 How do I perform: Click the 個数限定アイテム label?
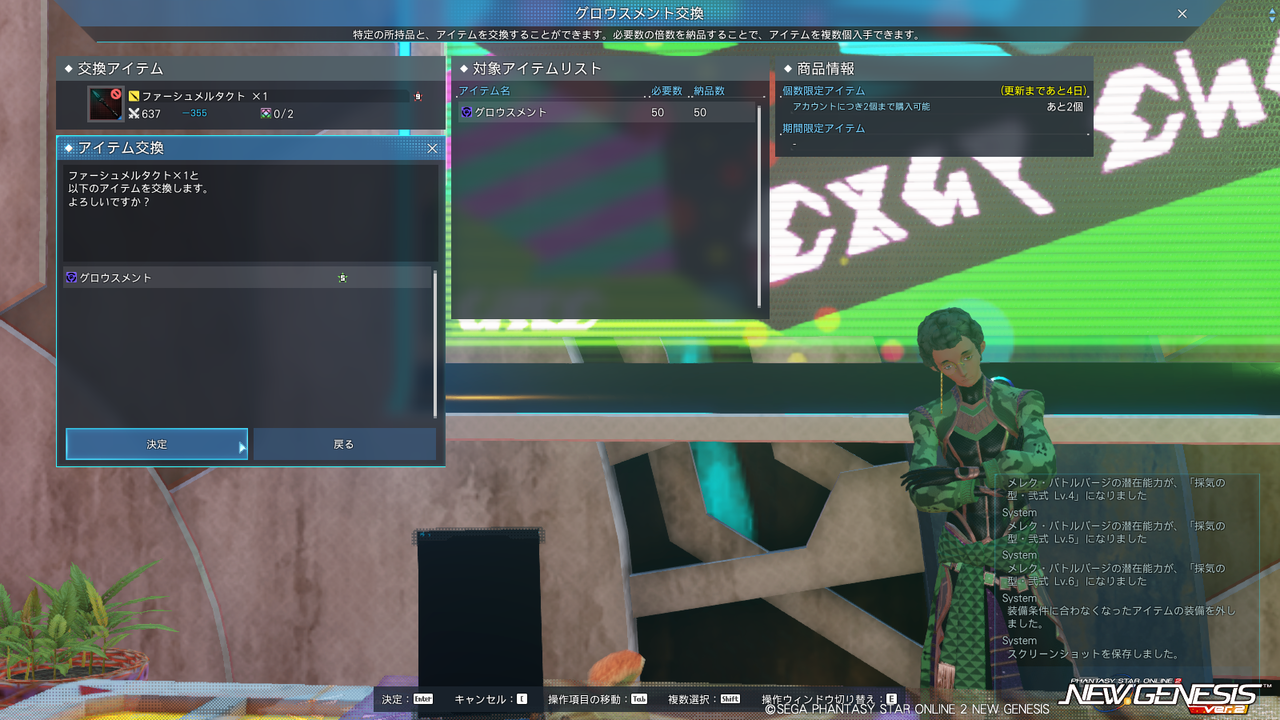coord(824,91)
